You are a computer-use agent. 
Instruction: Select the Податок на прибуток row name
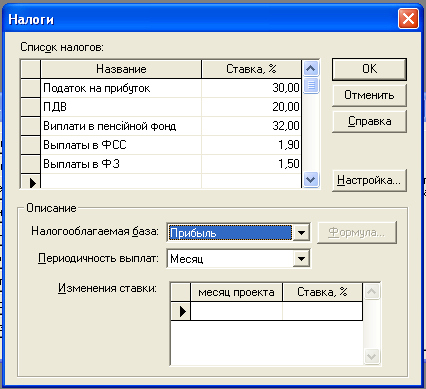click(x=121, y=88)
